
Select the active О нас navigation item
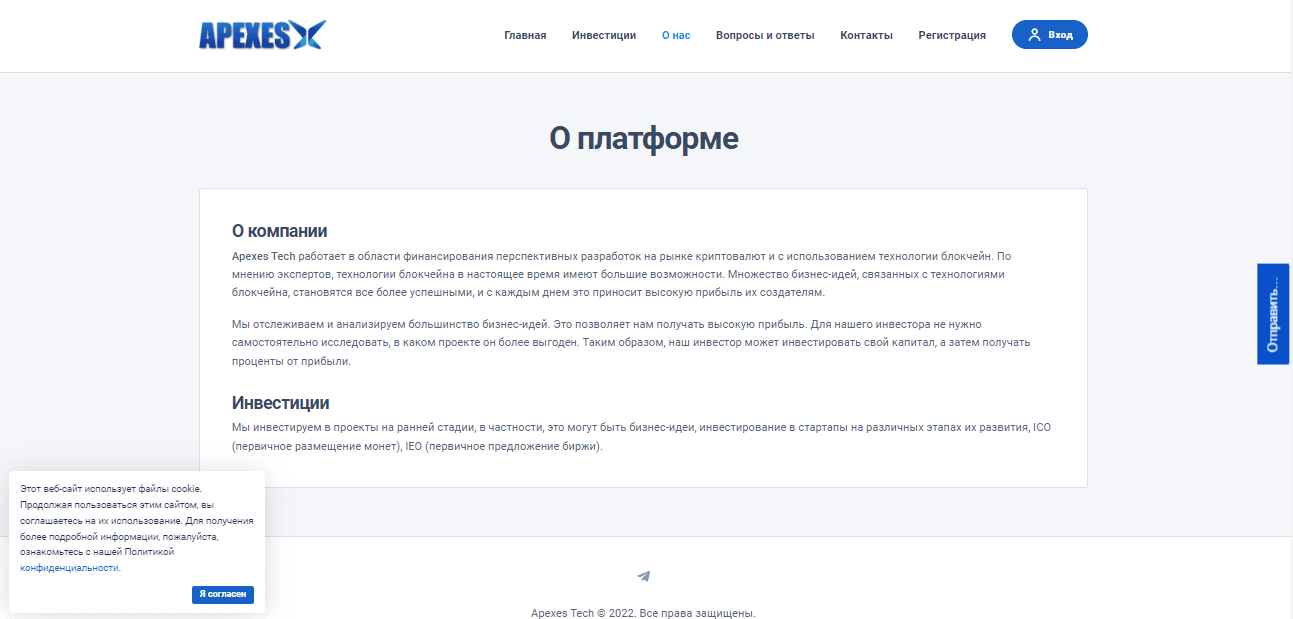click(x=676, y=34)
